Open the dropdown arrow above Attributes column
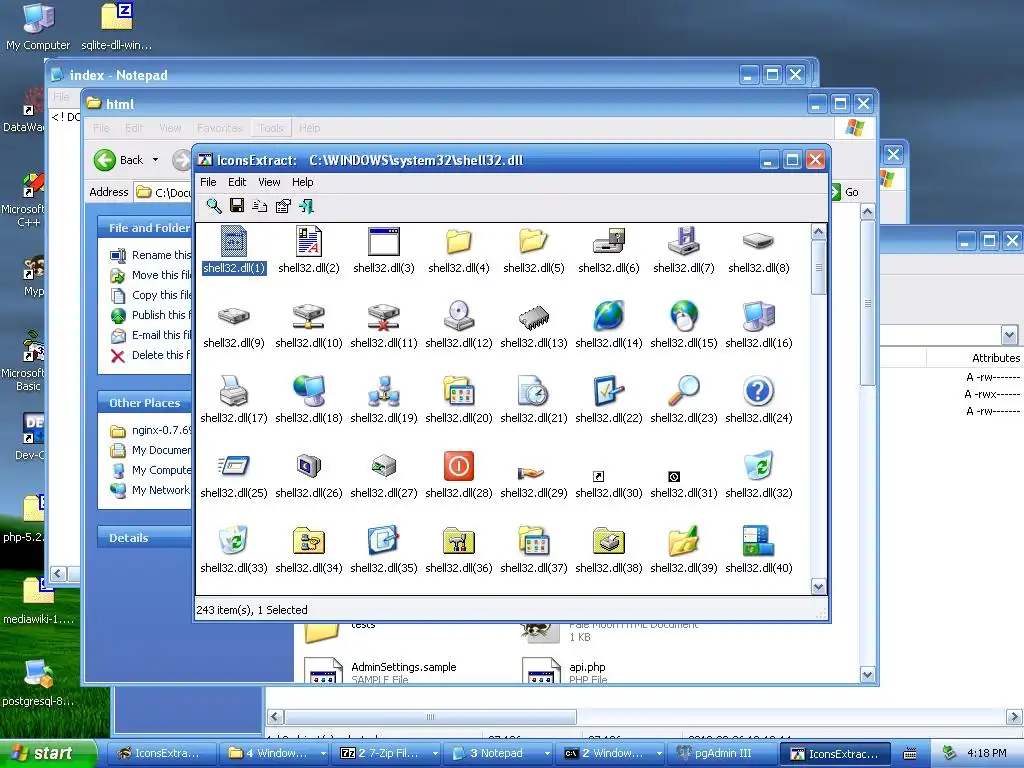 click(1009, 336)
